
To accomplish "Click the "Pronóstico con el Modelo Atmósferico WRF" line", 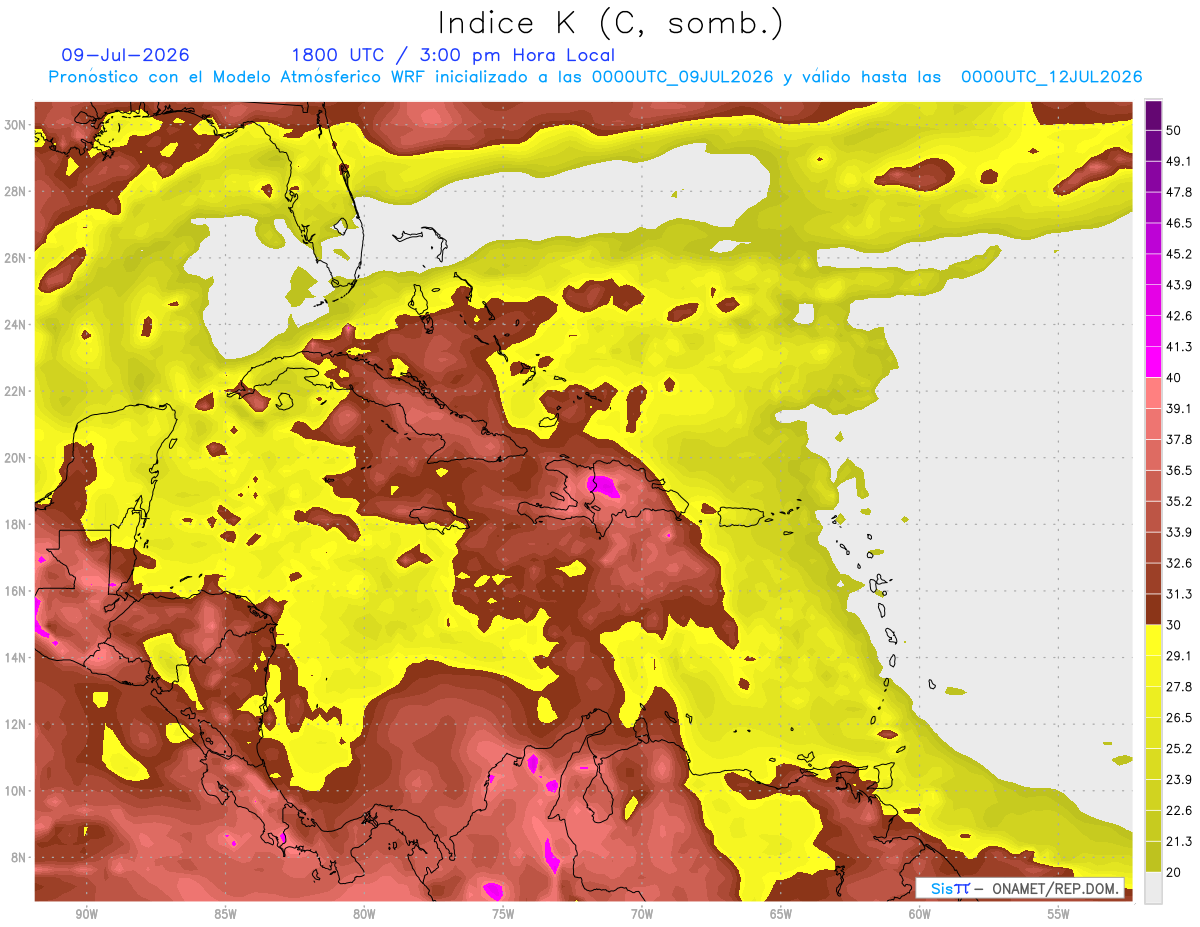I will 596,77.
